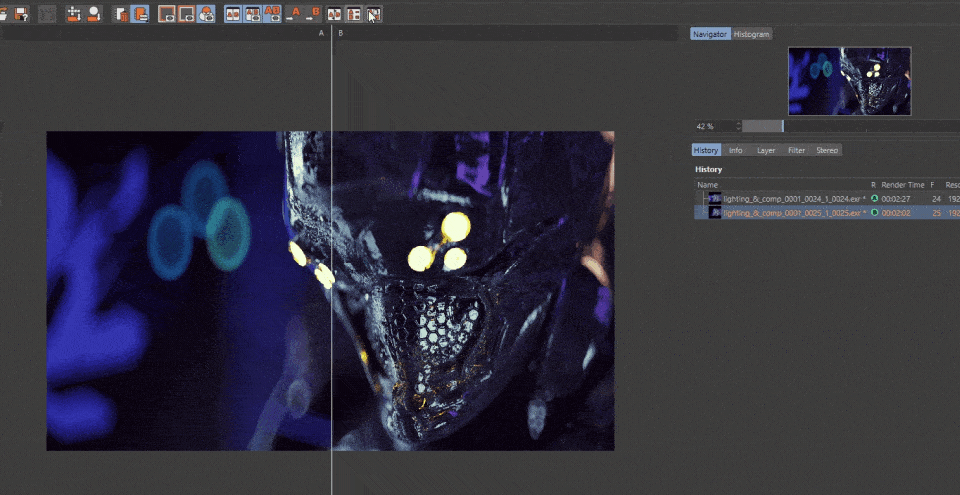Click the green B marker on 0025.exr row
960x495 pixels.
[874, 213]
